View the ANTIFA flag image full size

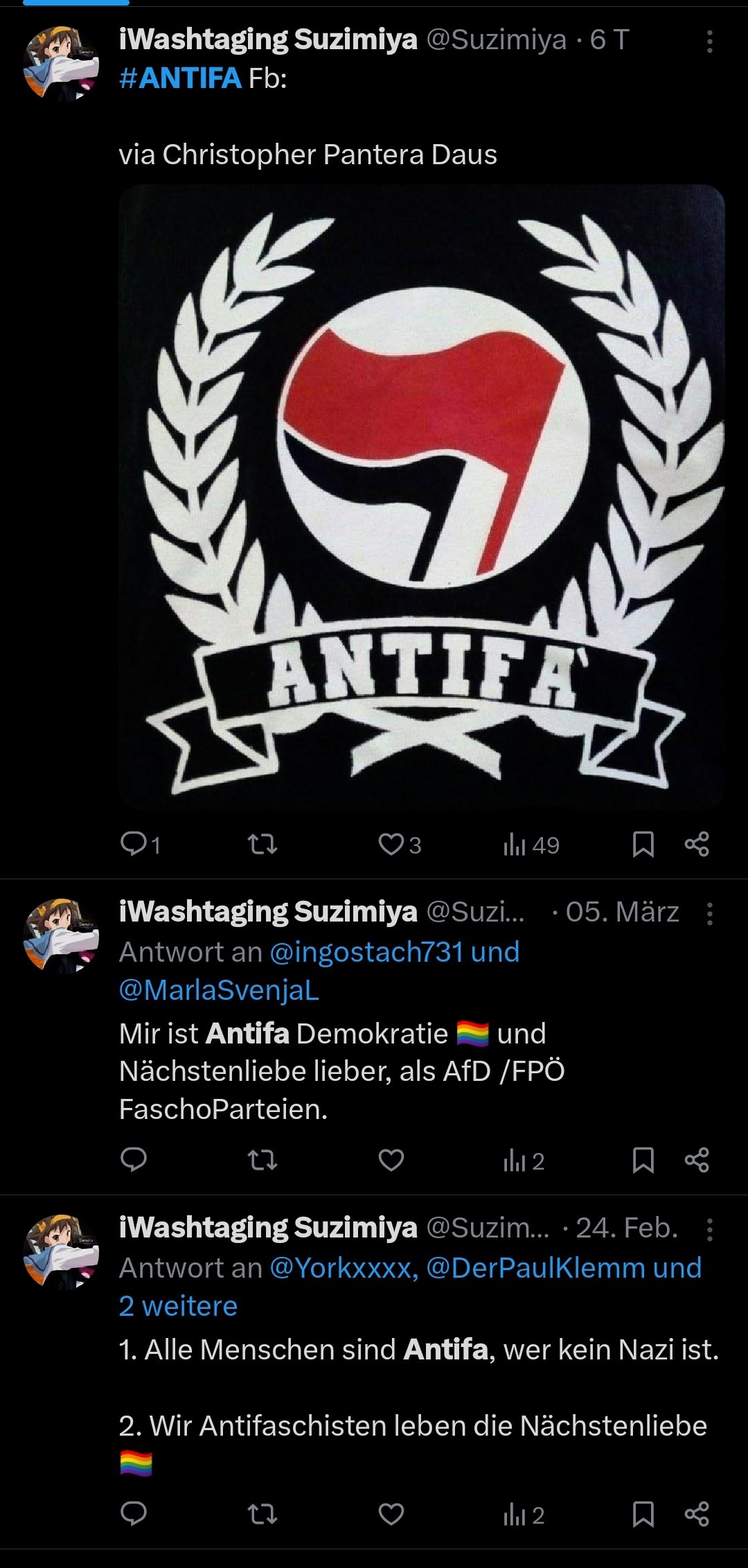pyautogui.click(x=422, y=497)
